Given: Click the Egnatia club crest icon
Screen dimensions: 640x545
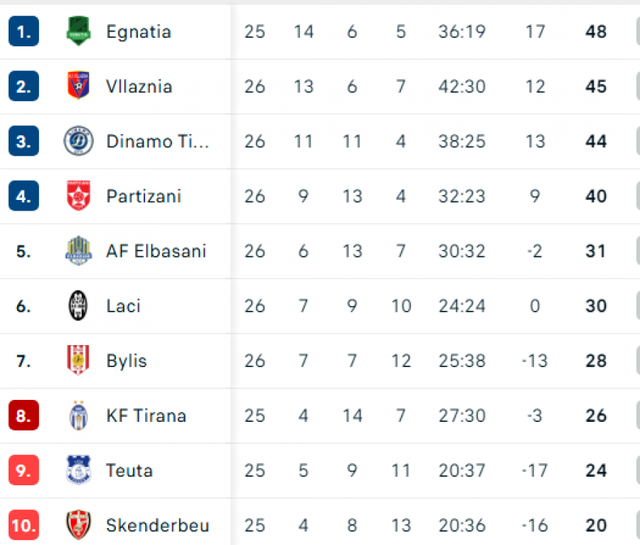Looking at the screenshot, I should tap(78, 32).
